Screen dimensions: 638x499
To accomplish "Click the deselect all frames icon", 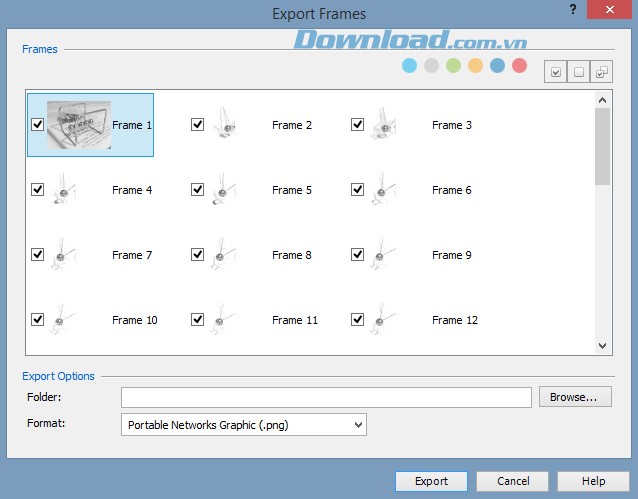I will 579,72.
